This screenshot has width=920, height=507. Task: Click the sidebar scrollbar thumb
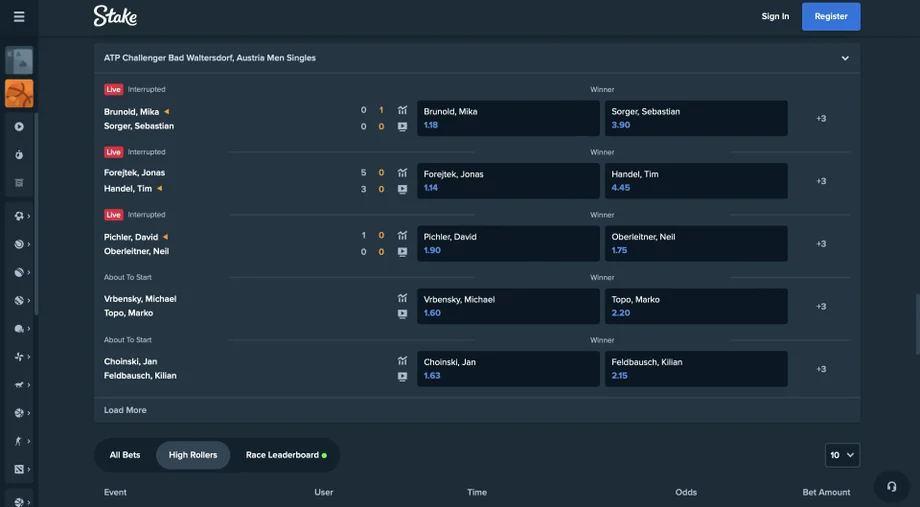(36, 214)
